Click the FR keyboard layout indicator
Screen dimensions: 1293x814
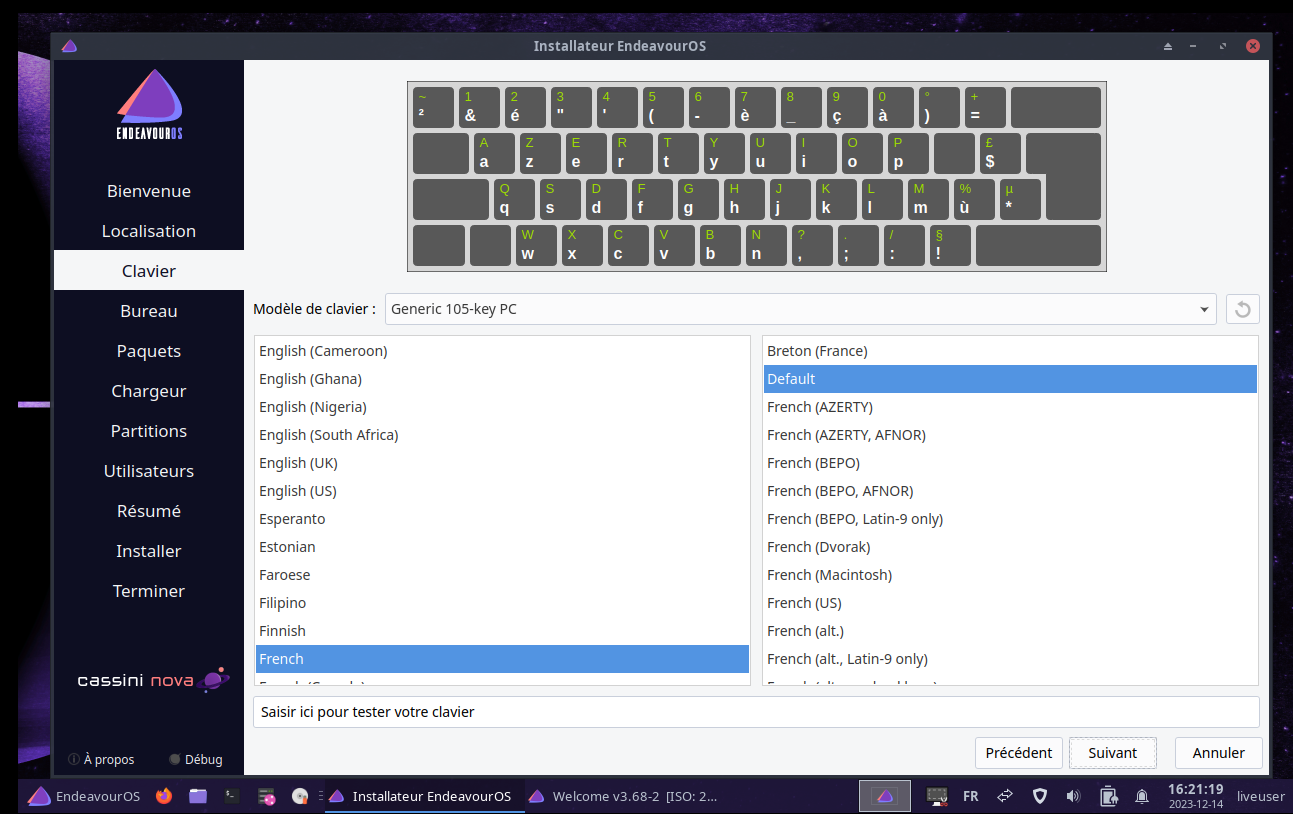pos(970,796)
